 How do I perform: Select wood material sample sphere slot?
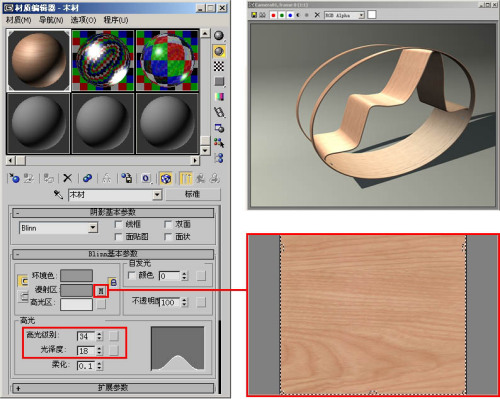point(39,60)
